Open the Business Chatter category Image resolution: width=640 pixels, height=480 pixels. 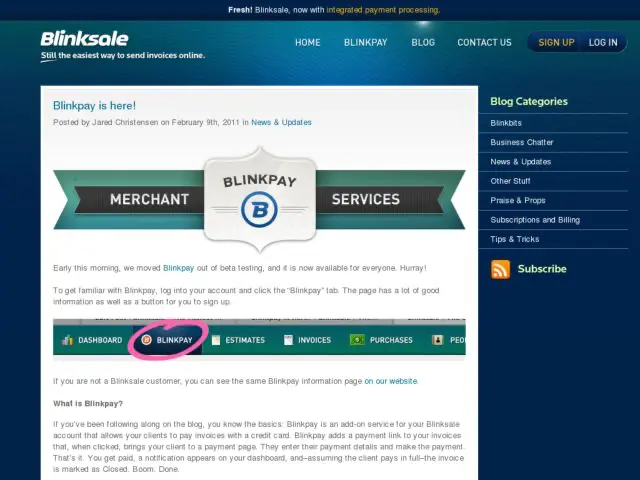(522, 142)
